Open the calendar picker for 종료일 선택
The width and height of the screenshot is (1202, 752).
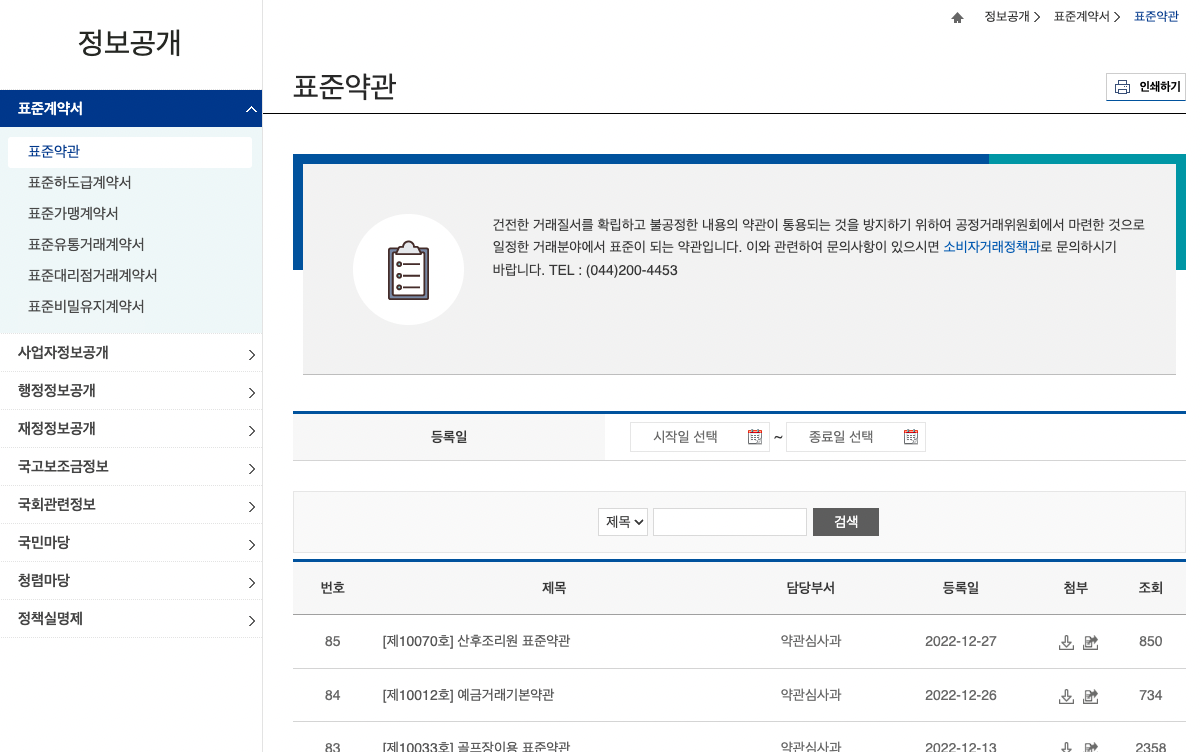(910, 436)
